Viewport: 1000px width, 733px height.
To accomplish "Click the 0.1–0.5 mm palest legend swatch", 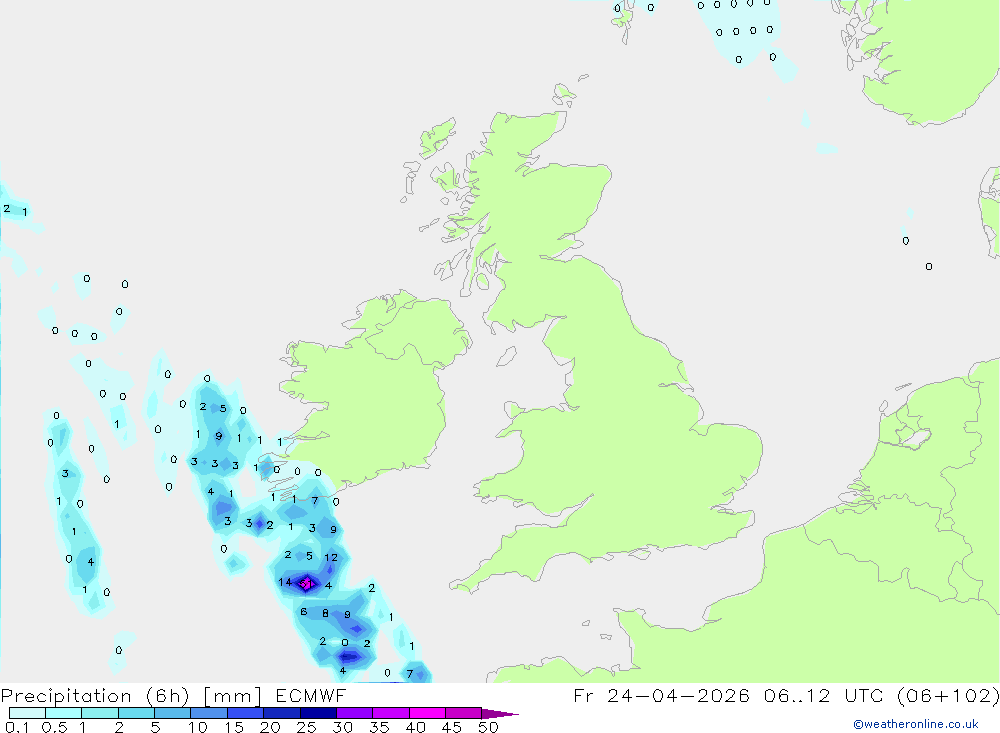I will tap(27, 713).
